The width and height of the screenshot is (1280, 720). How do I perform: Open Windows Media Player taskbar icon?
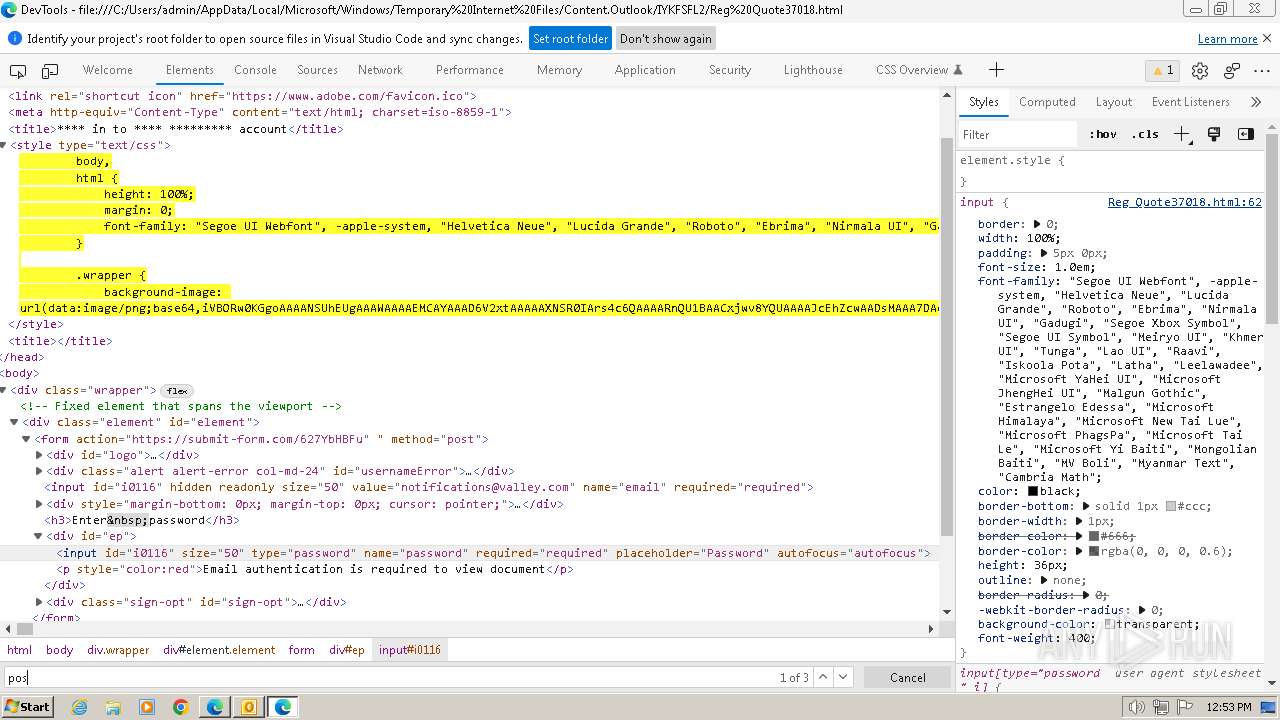[147, 707]
